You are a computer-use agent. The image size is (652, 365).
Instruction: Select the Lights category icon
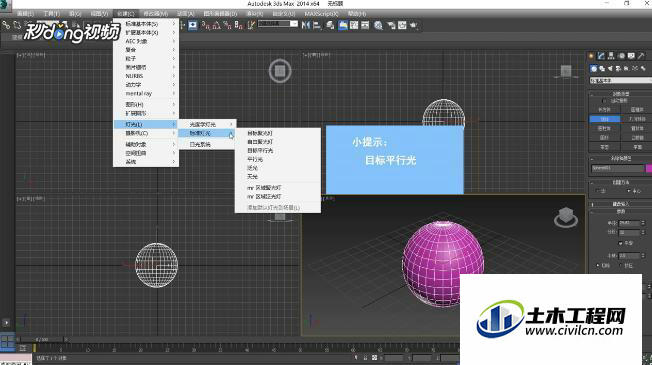610,69
